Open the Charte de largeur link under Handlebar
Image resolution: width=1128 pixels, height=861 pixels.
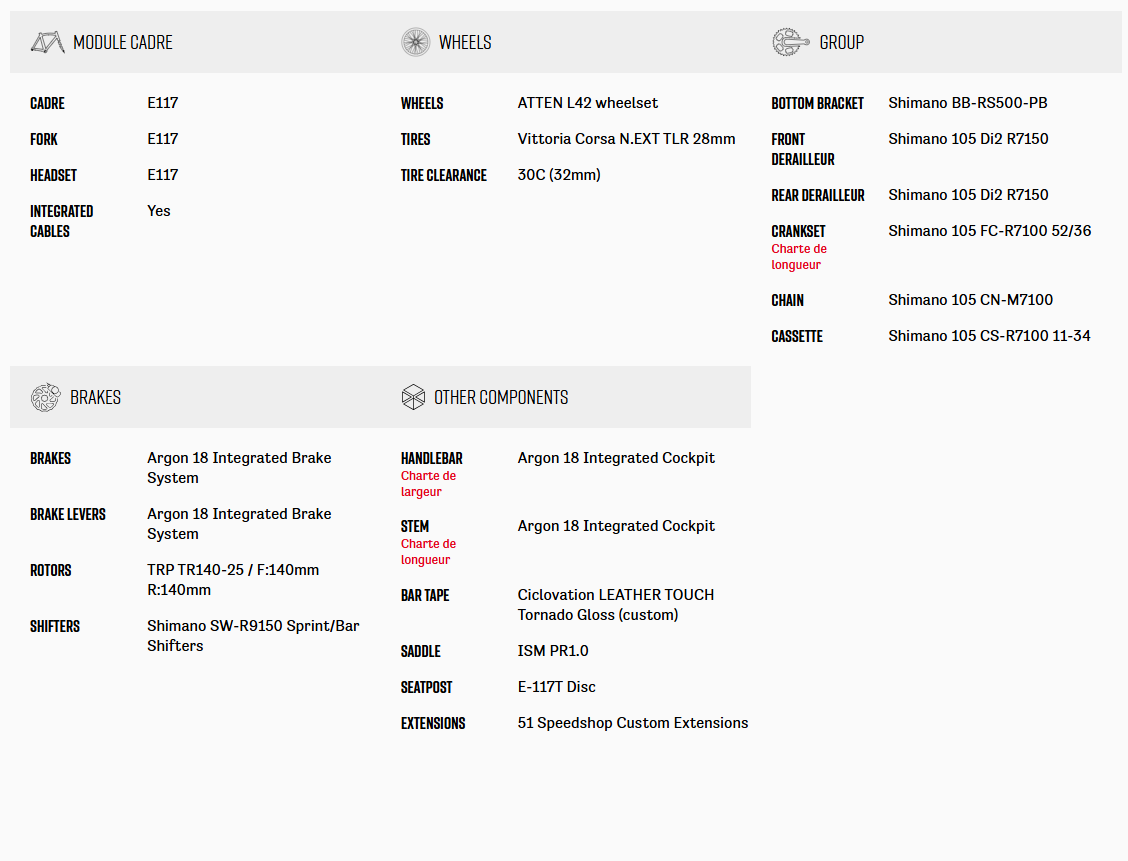pyautogui.click(x=428, y=484)
